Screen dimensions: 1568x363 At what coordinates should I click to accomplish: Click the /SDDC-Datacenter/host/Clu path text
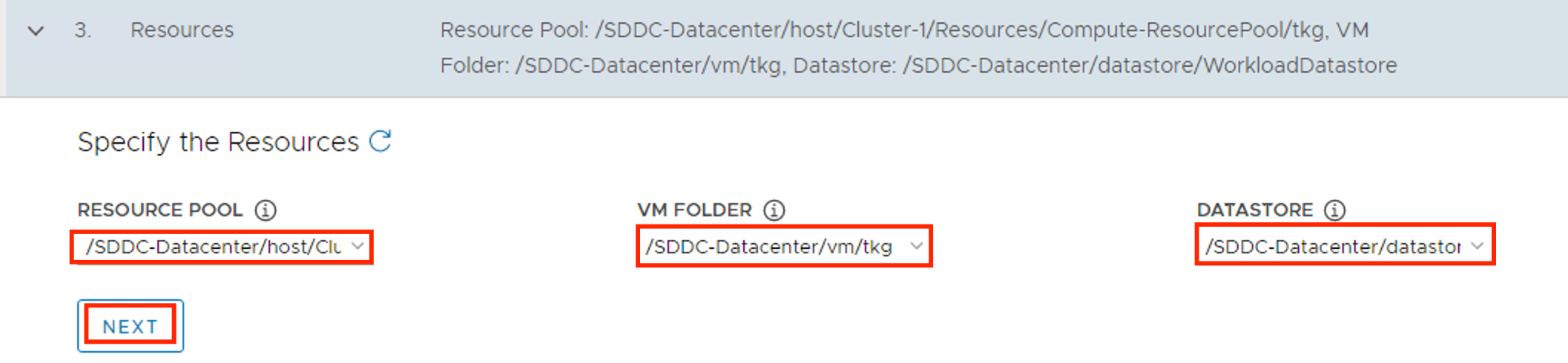point(214,247)
